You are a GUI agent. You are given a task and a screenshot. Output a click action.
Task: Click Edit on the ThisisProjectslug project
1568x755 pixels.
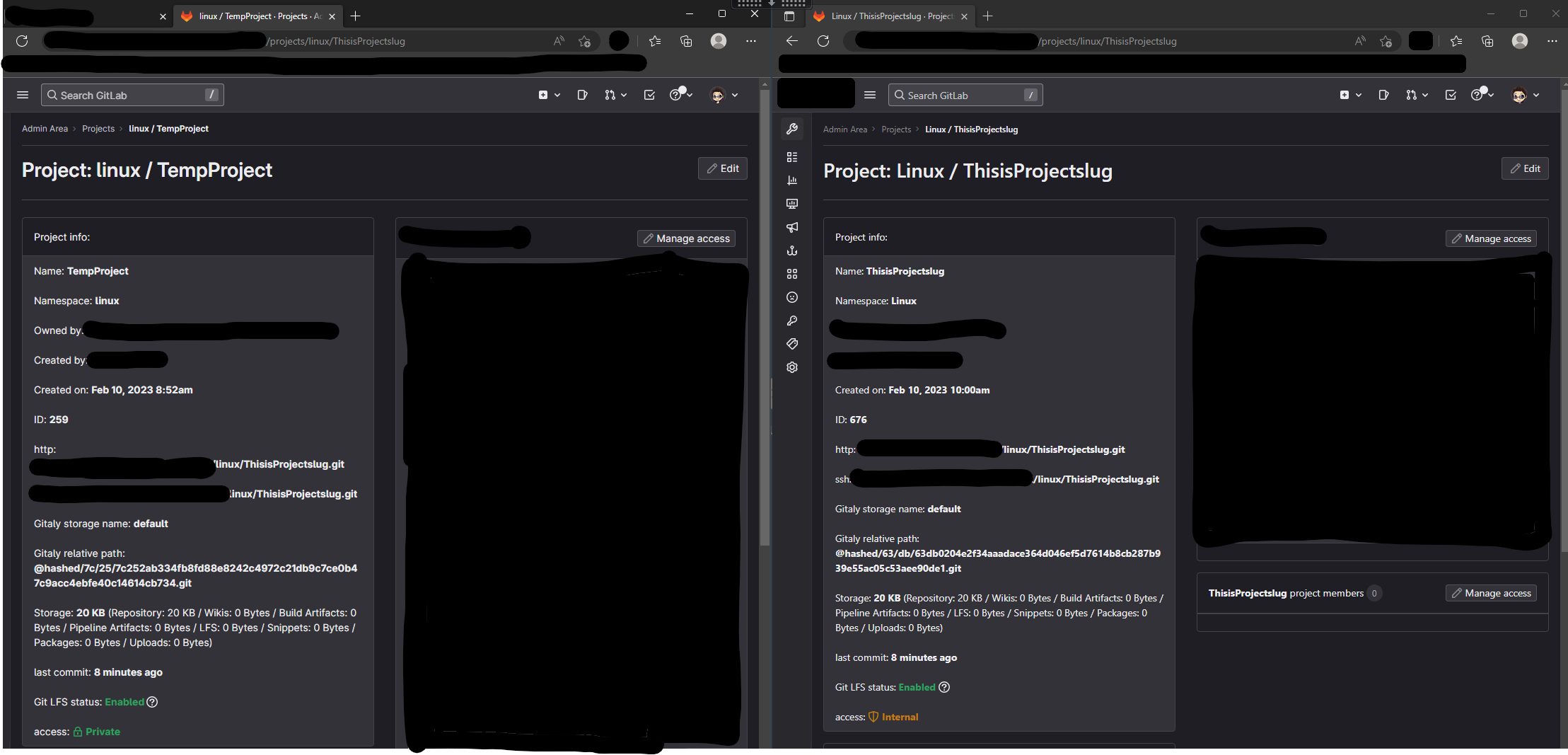[x=1525, y=168]
